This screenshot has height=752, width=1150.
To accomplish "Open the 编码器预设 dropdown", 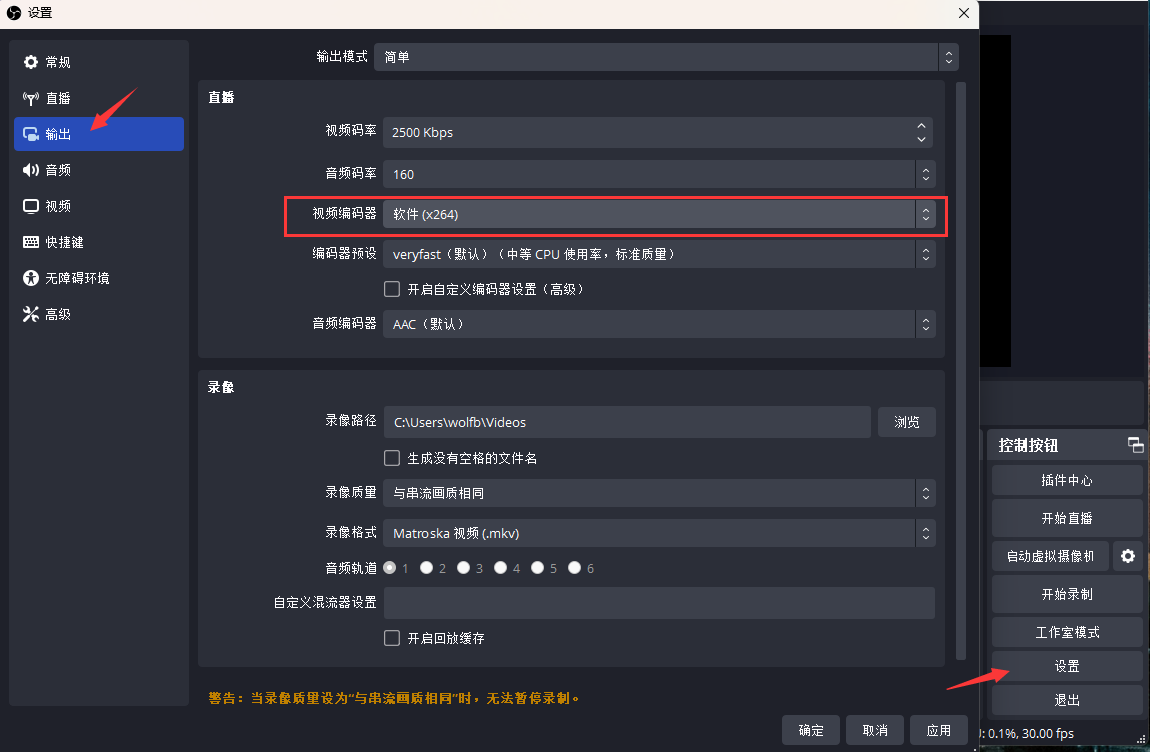I will tap(659, 254).
